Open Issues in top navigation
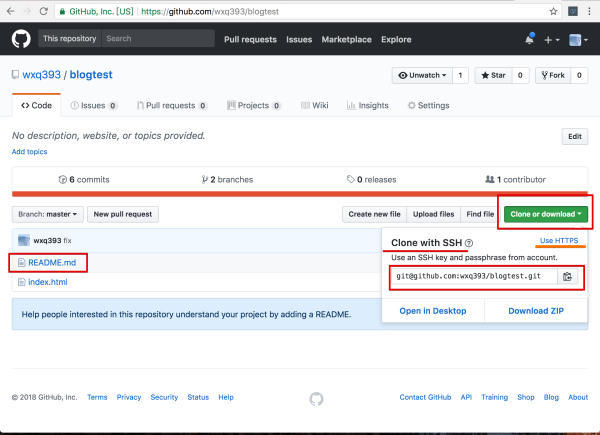 (299, 39)
